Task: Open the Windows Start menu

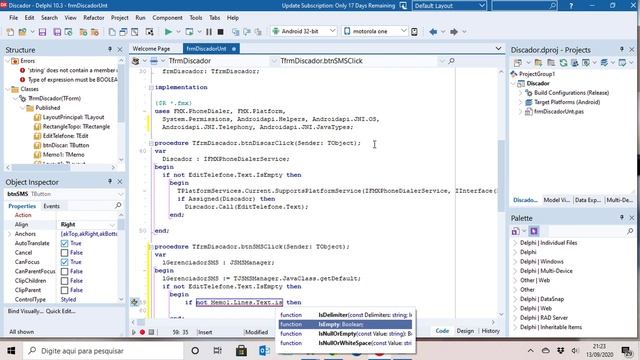Action: pyautogui.click(x=11, y=351)
